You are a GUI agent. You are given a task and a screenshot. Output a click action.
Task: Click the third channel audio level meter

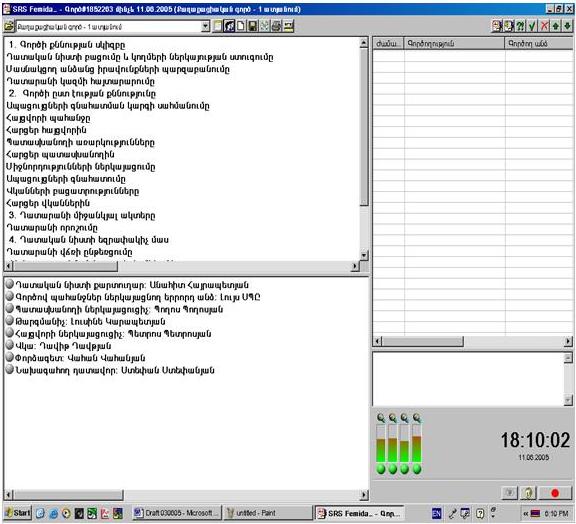[404, 444]
